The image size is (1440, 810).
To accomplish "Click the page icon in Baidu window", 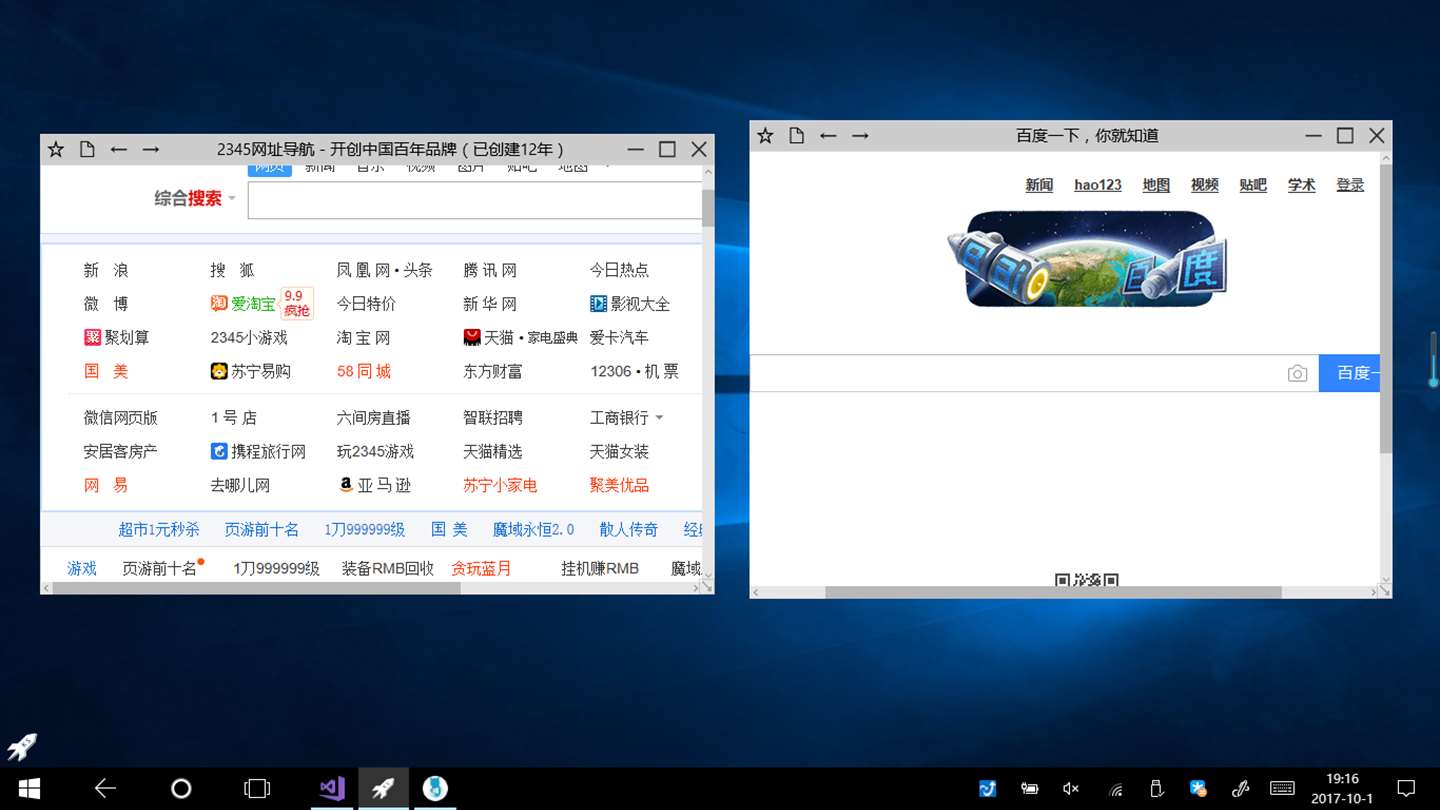I will (x=796, y=135).
